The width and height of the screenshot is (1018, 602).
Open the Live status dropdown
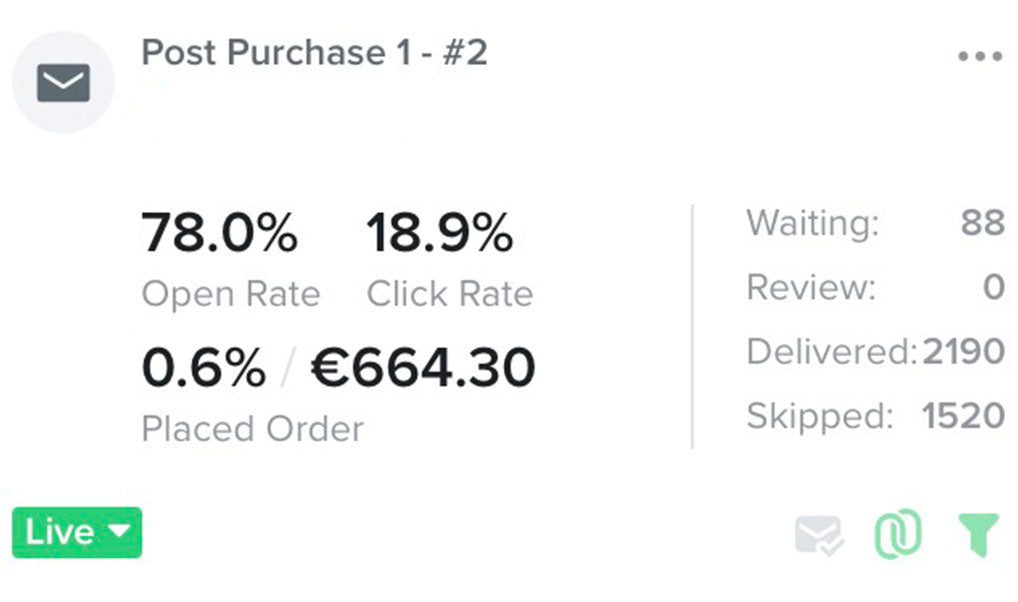point(77,532)
